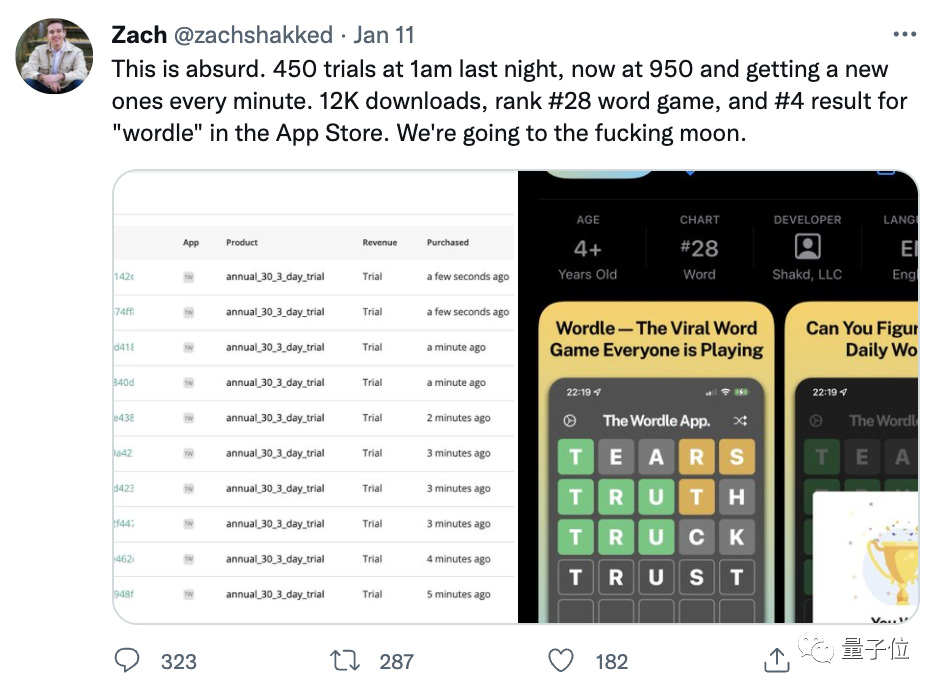Click the Product column header
The height and width of the screenshot is (690, 940).
point(242,242)
